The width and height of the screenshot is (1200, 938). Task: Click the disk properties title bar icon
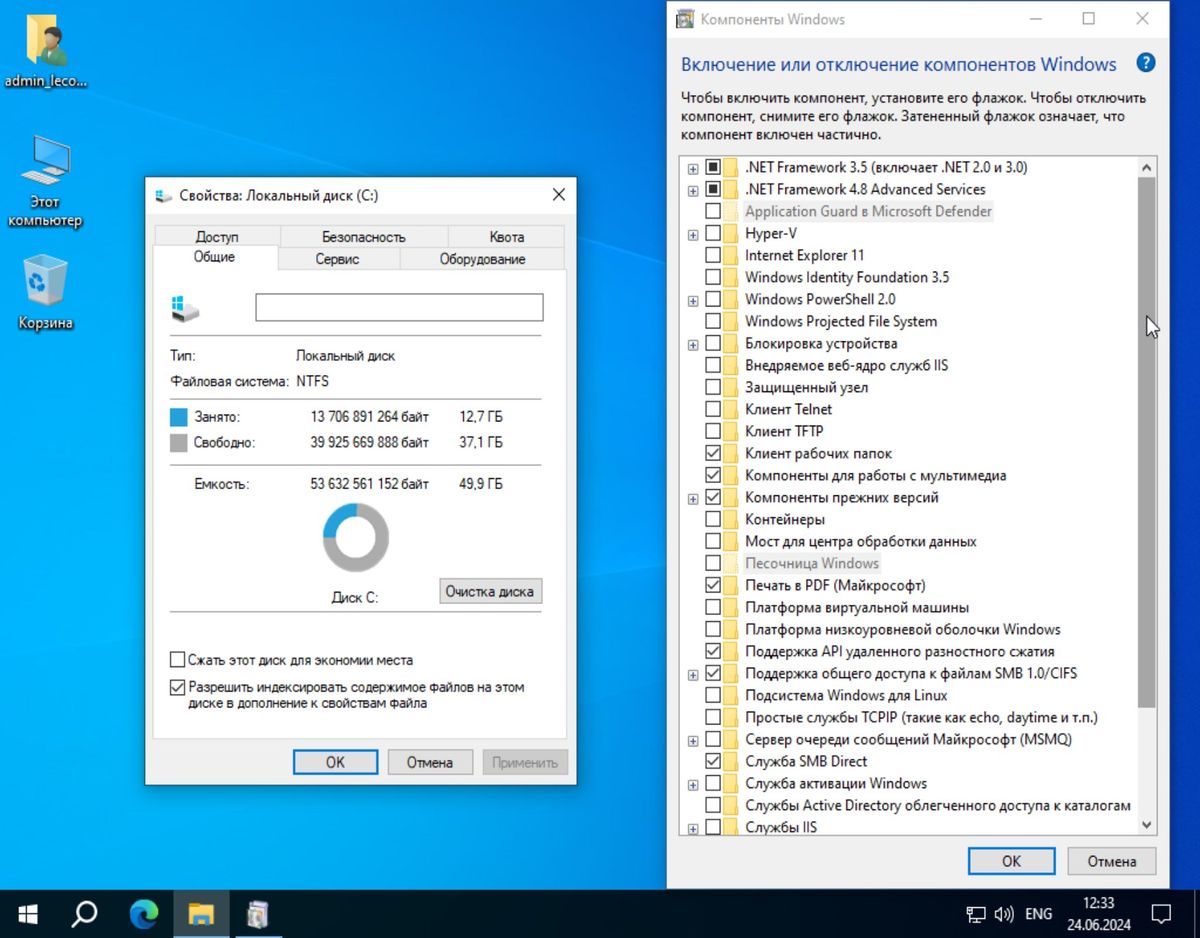163,196
